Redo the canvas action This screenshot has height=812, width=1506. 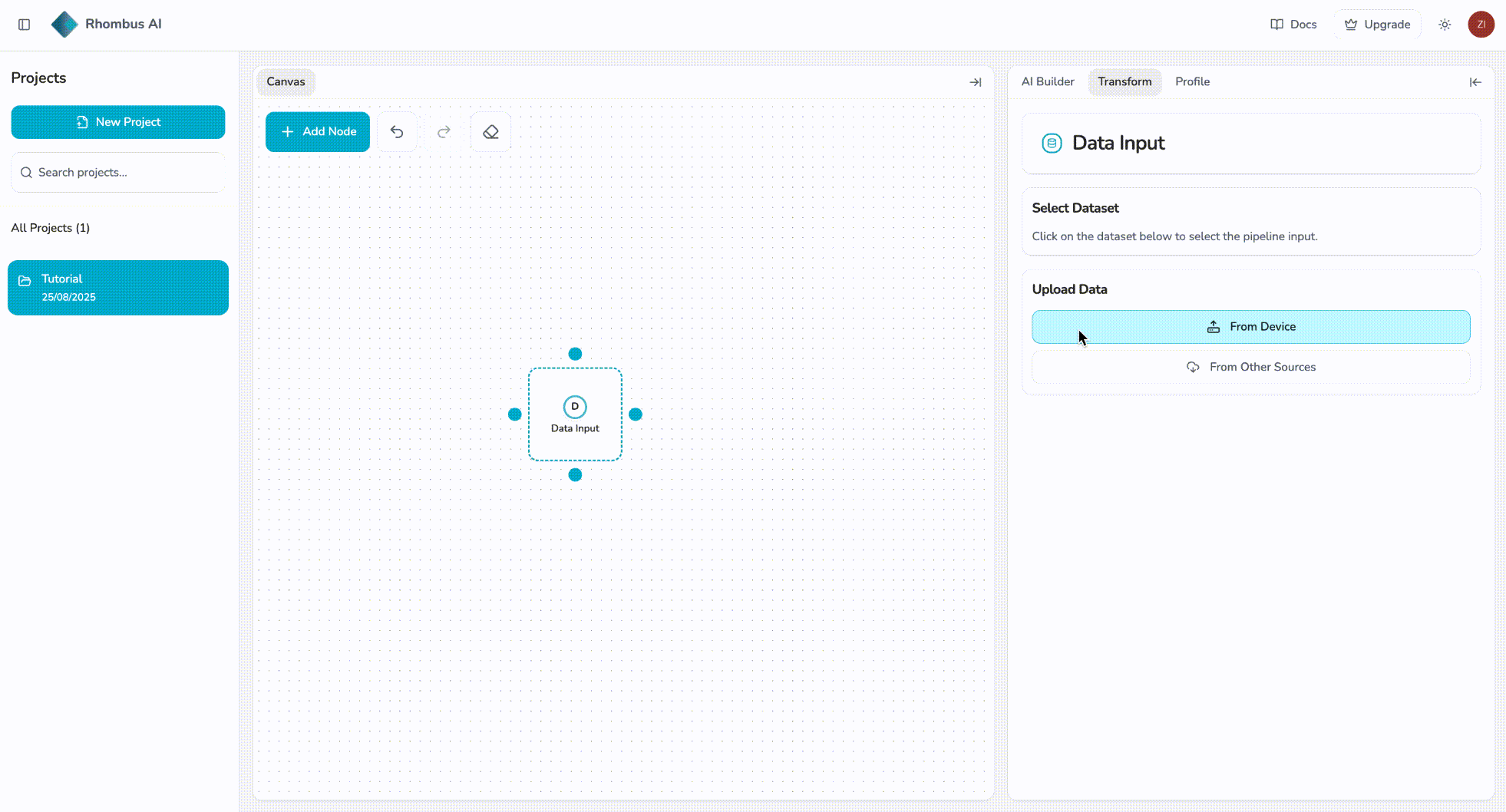(x=444, y=131)
